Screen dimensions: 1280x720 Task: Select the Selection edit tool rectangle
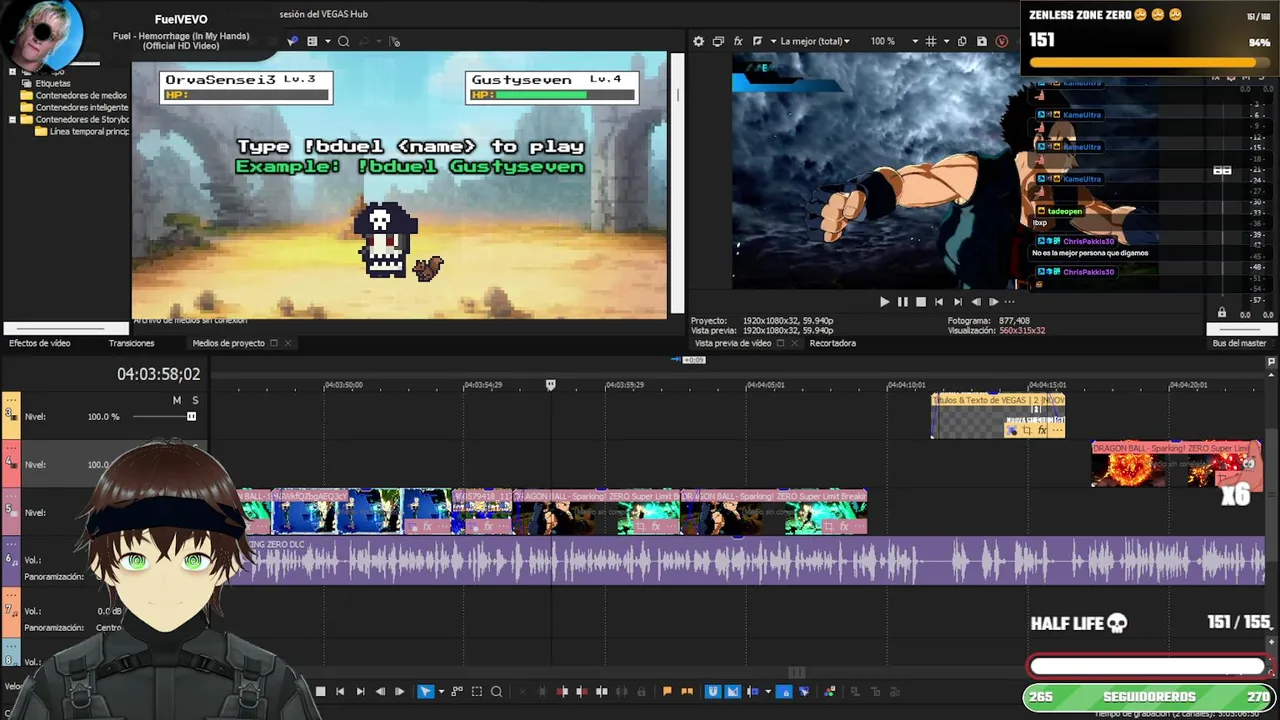pos(477,691)
